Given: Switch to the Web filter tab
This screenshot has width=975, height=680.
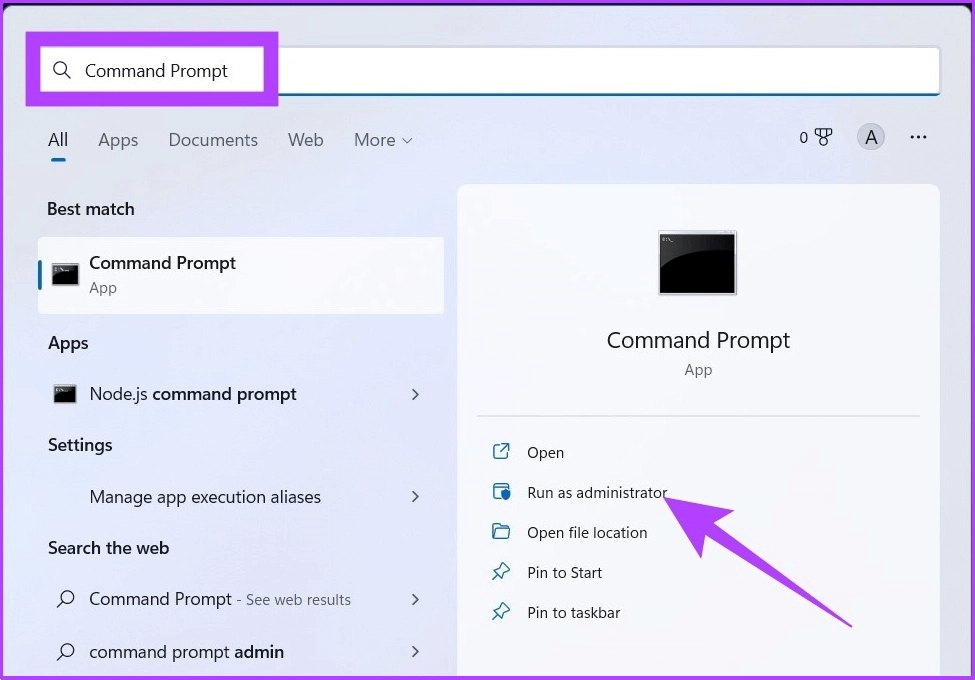Looking at the screenshot, I should [x=305, y=140].
